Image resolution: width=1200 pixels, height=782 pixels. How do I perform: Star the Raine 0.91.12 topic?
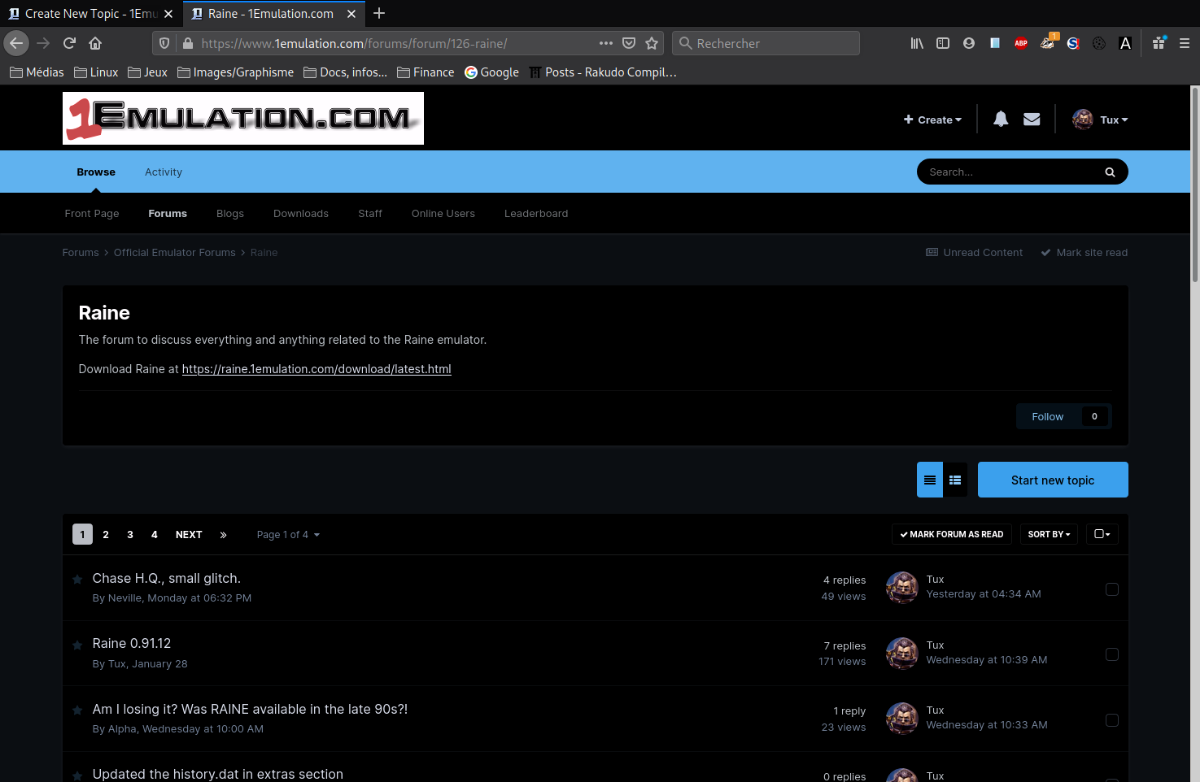(x=77, y=645)
